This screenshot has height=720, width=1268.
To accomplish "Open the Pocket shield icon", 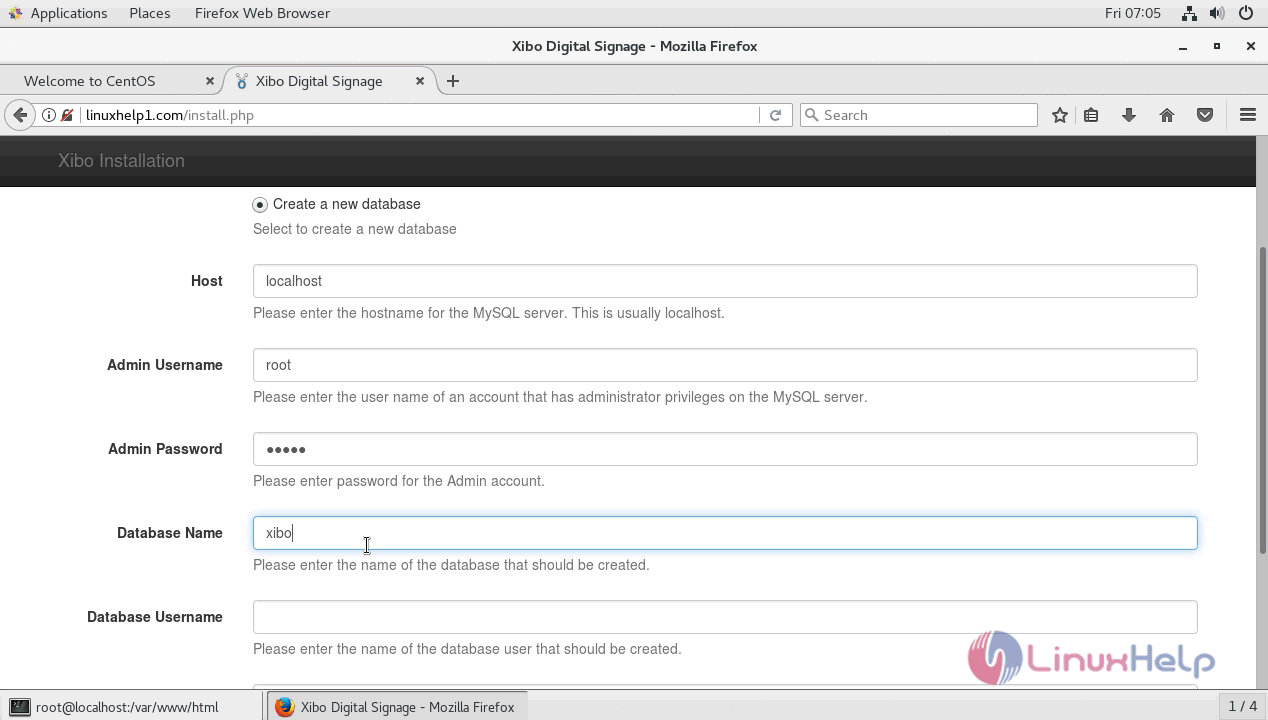I will coord(1205,115).
